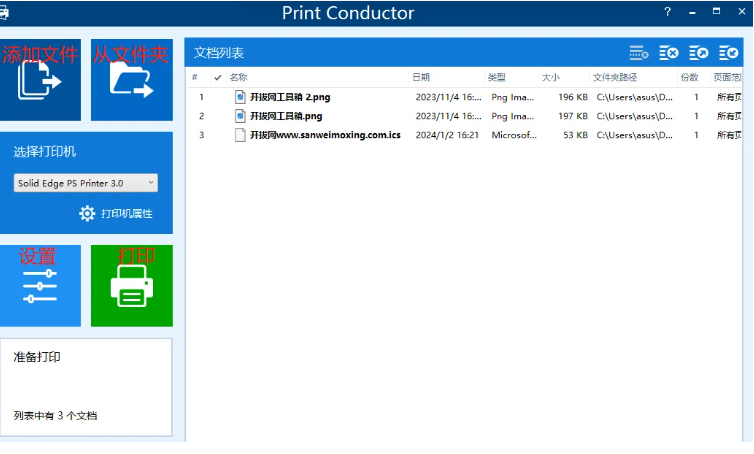
Task: Click the 196 KB size cell
Action: coord(573,97)
